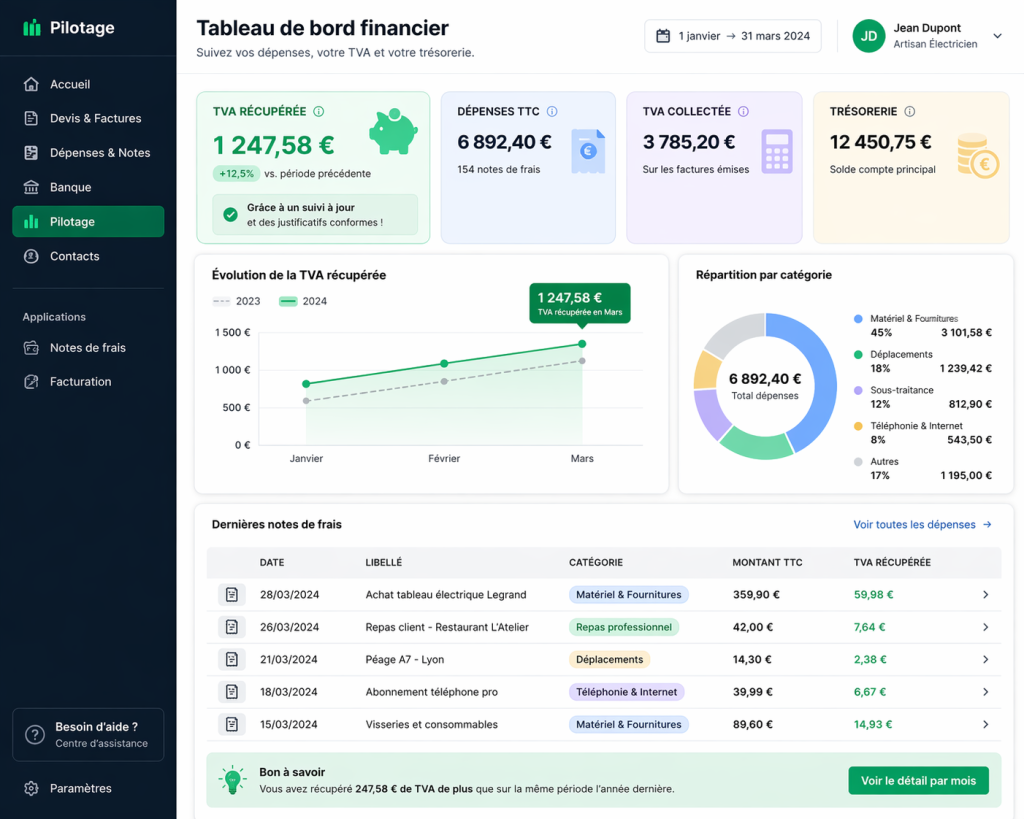Click Voir le détail par mois button
The height and width of the screenshot is (819, 1024).
point(918,780)
